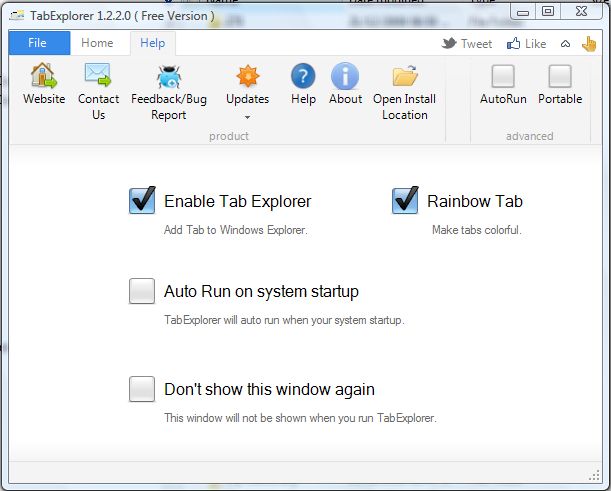Open the Help question mark icon
The image size is (611, 491).
click(303, 76)
